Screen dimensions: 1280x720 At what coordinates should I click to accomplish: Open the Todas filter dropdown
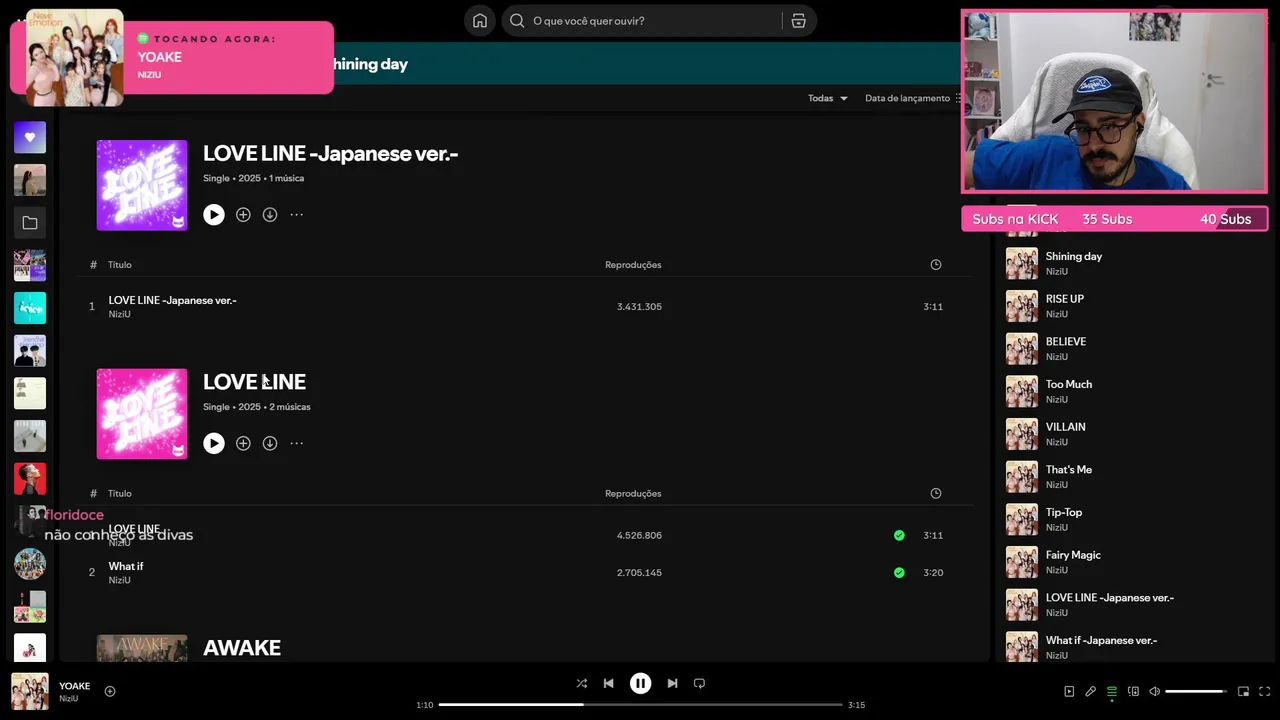click(828, 98)
